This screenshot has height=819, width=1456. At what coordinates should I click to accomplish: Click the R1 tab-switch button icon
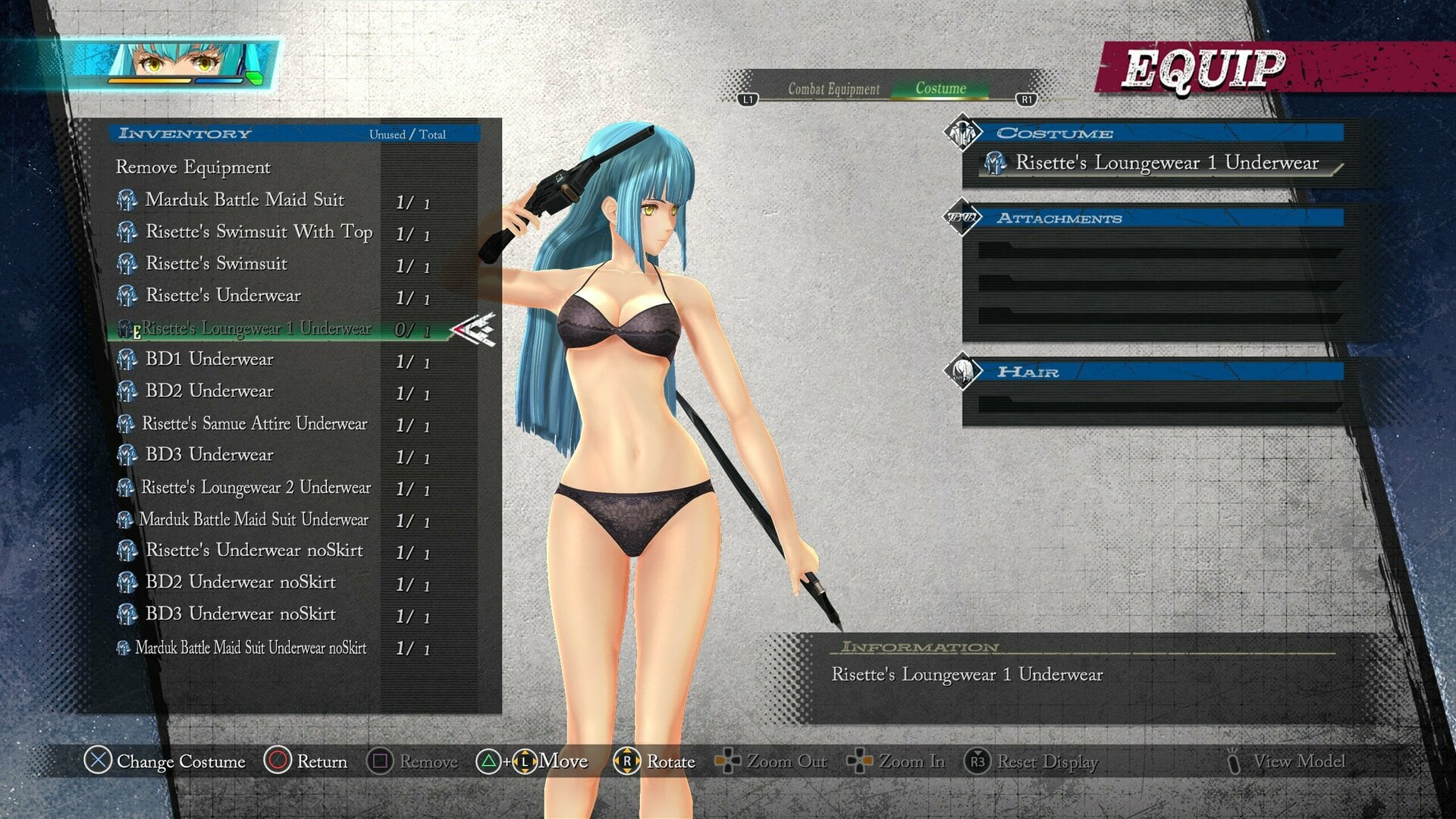click(x=1026, y=99)
